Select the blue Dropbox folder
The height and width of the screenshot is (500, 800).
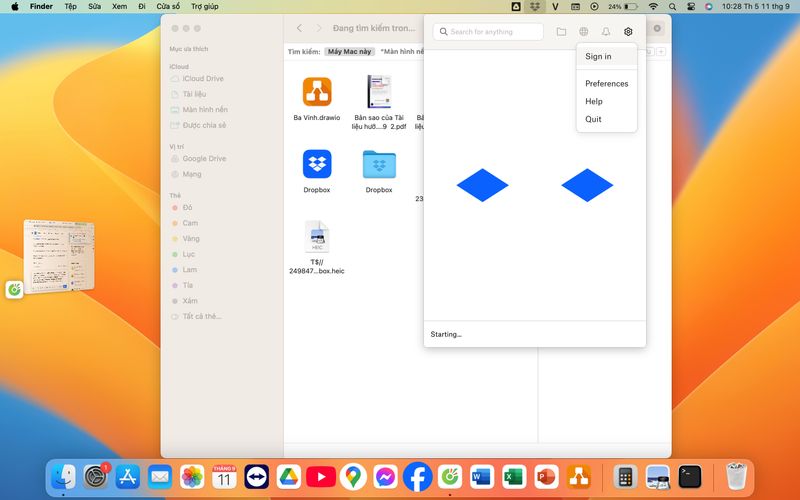pos(379,164)
